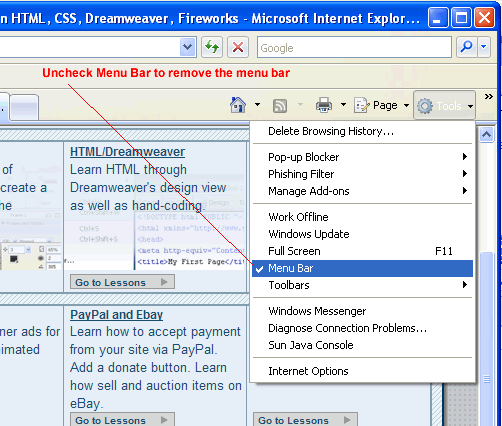Click the search magnifier icon

point(467,47)
